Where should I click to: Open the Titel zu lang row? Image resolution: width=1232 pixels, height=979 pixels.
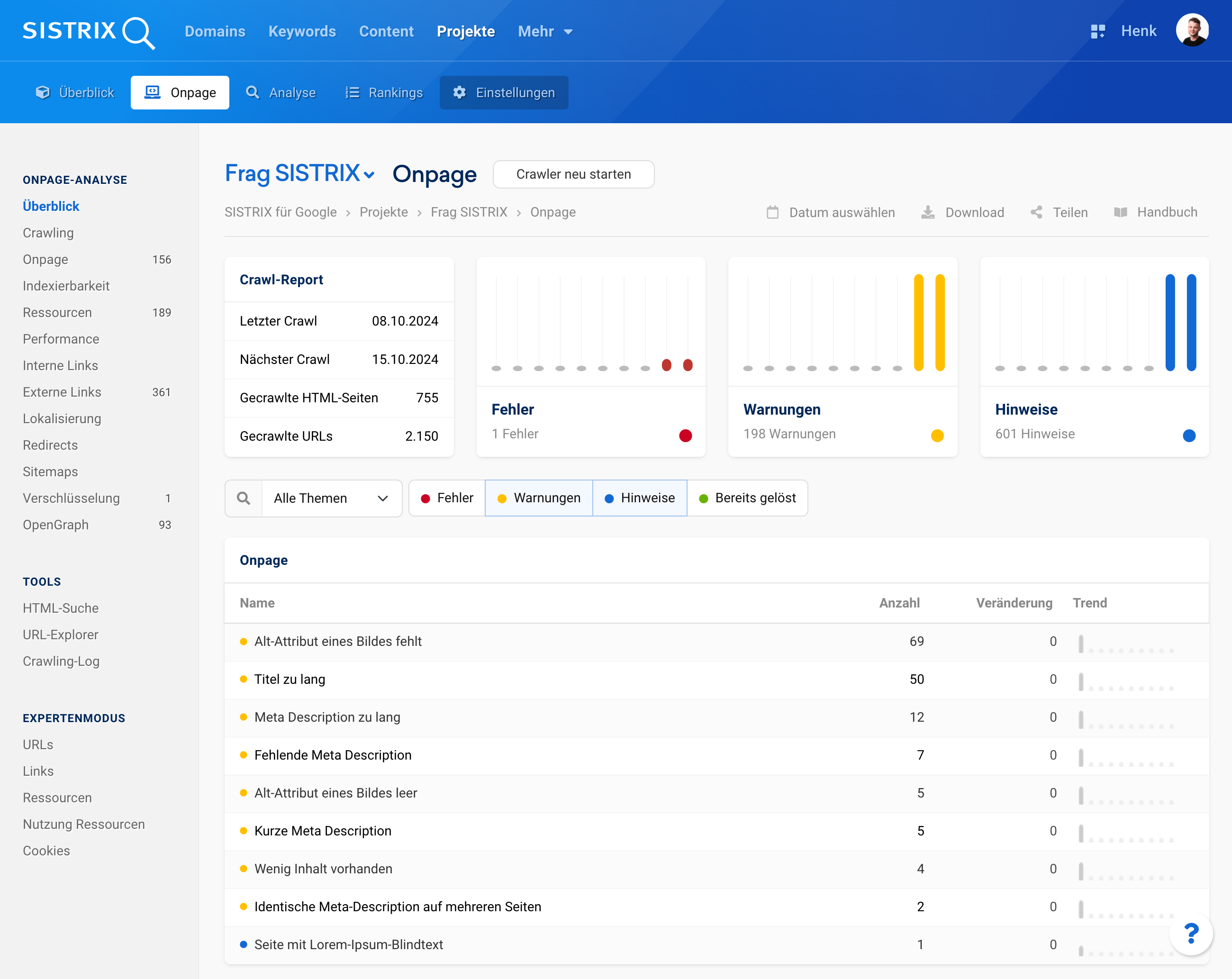pyautogui.click(x=716, y=680)
